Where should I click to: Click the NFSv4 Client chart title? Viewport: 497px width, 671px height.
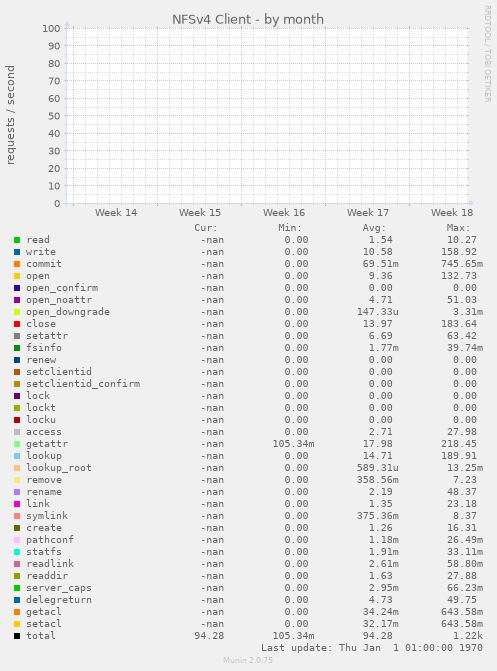(248, 19)
